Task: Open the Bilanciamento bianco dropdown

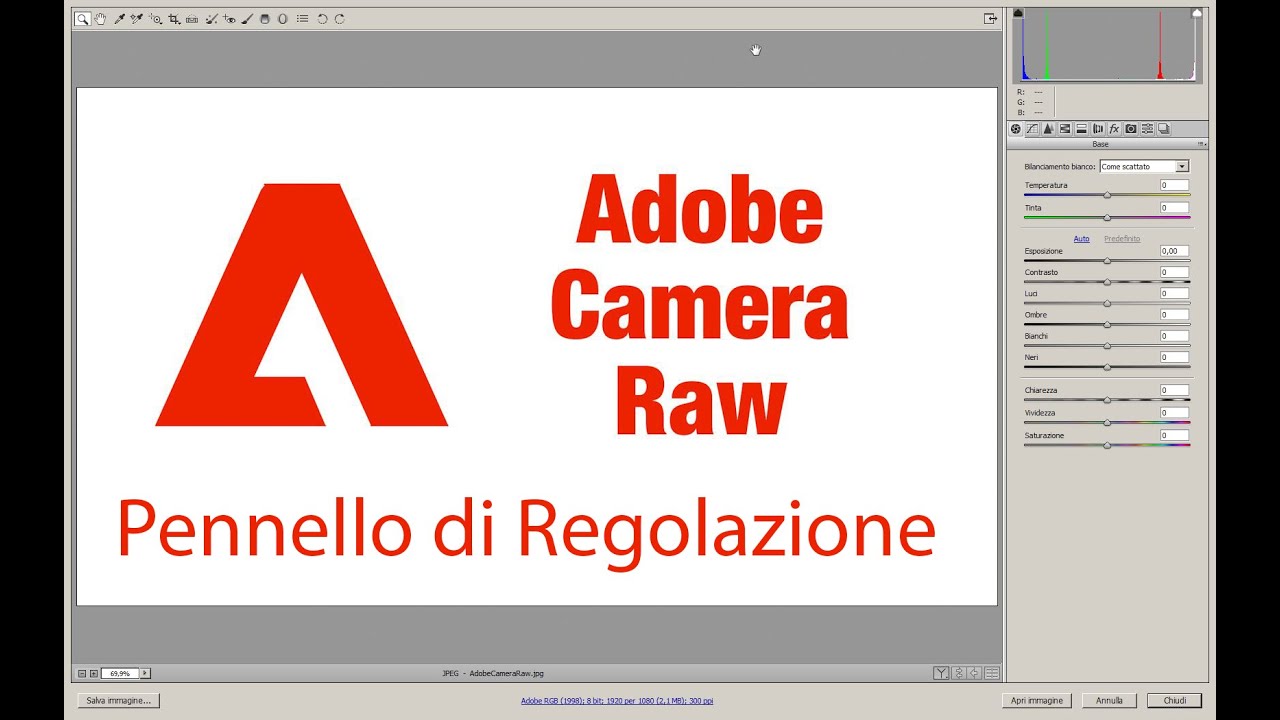Action: coord(1144,166)
